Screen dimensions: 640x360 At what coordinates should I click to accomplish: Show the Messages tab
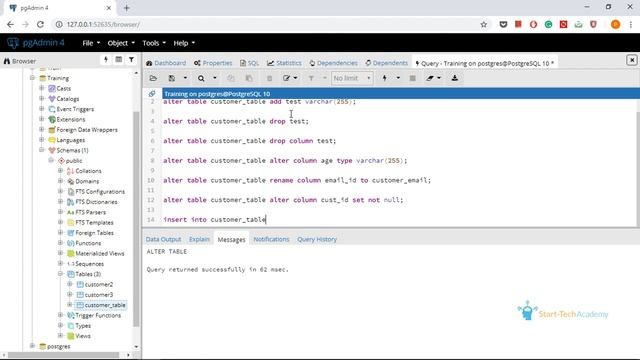pyautogui.click(x=231, y=240)
